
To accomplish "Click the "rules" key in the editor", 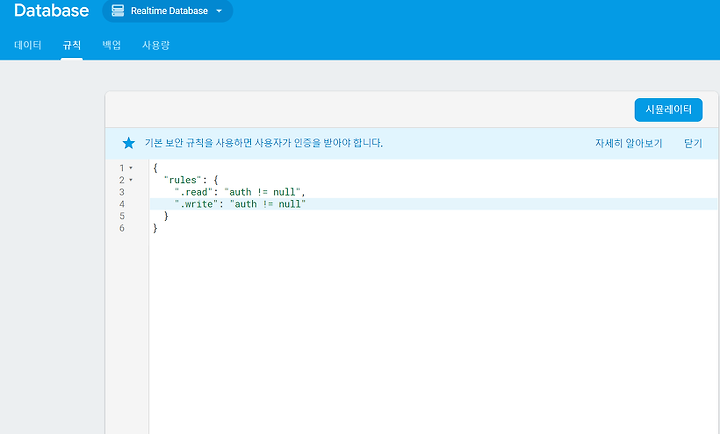I will 183,180.
